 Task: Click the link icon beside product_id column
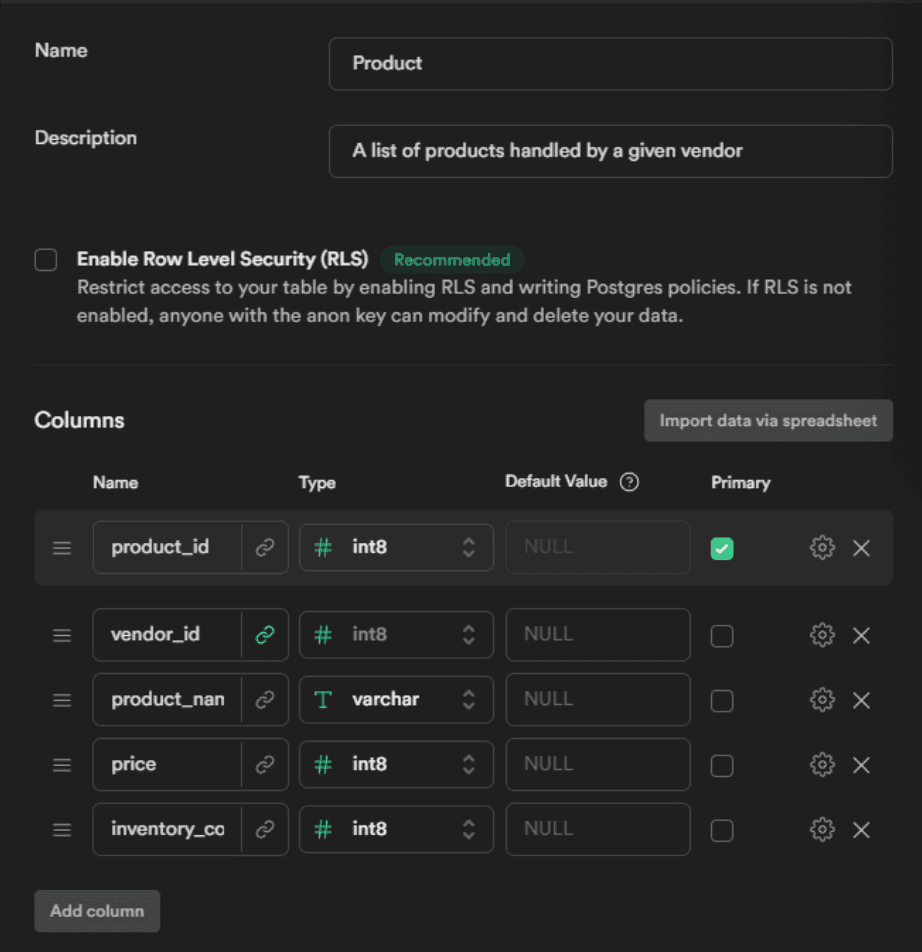click(x=265, y=548)
